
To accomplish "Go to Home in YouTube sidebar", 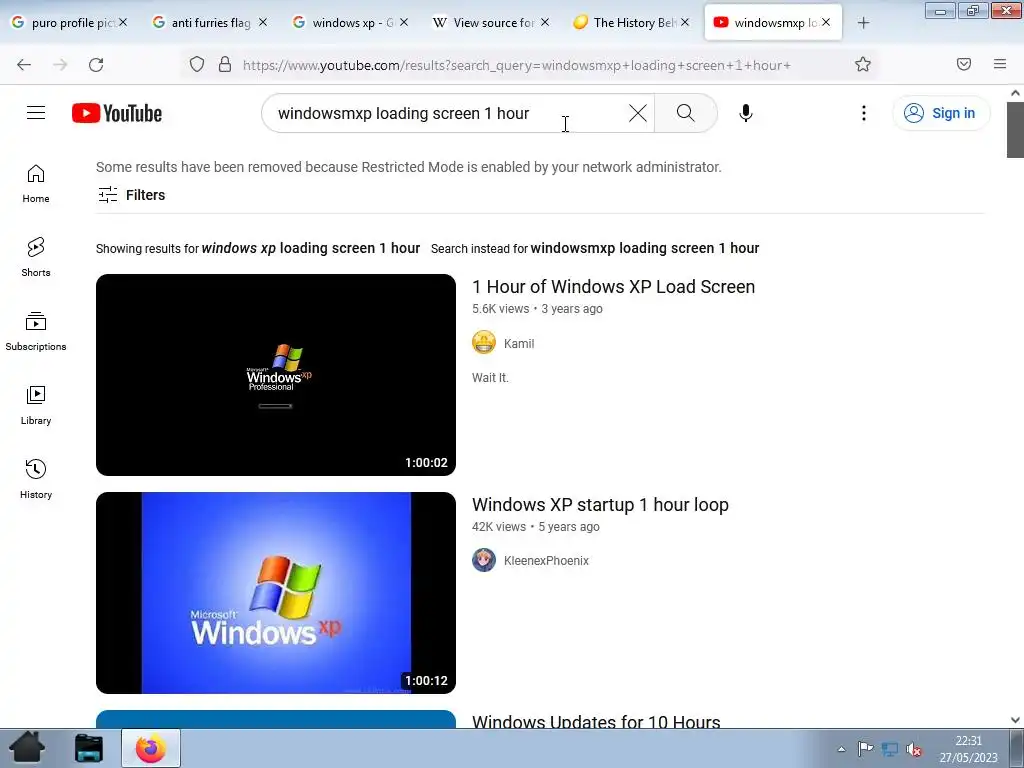I will point(36,184).
